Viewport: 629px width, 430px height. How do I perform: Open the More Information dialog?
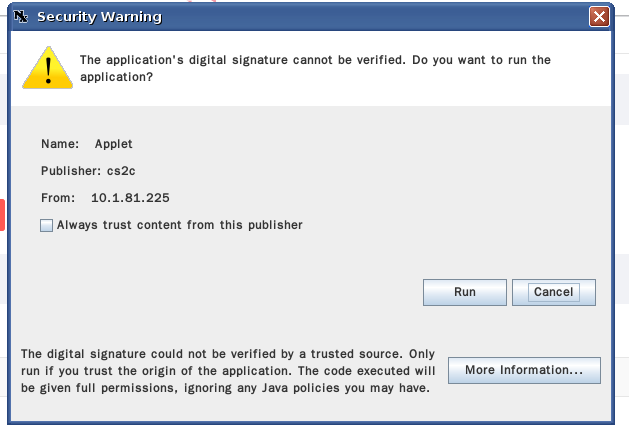[524, 370]
